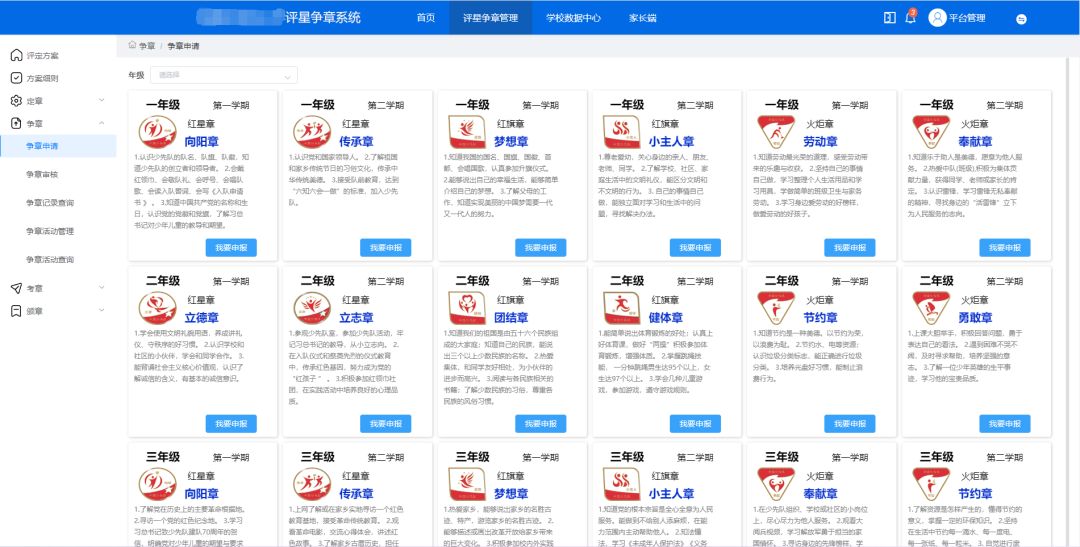
Task: Click 我要申报 on the 二年级 节约章 card
Action: (x=850, y=424)
